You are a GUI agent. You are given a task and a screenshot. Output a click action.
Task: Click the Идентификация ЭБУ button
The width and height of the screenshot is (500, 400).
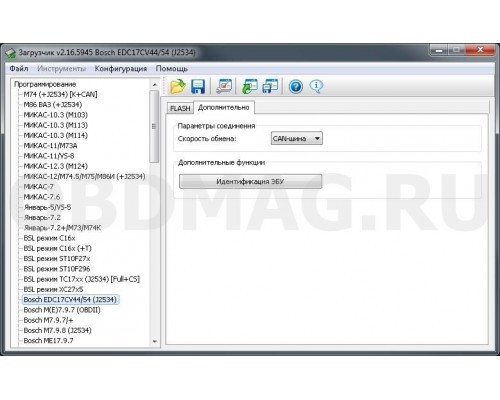[250, 181]
